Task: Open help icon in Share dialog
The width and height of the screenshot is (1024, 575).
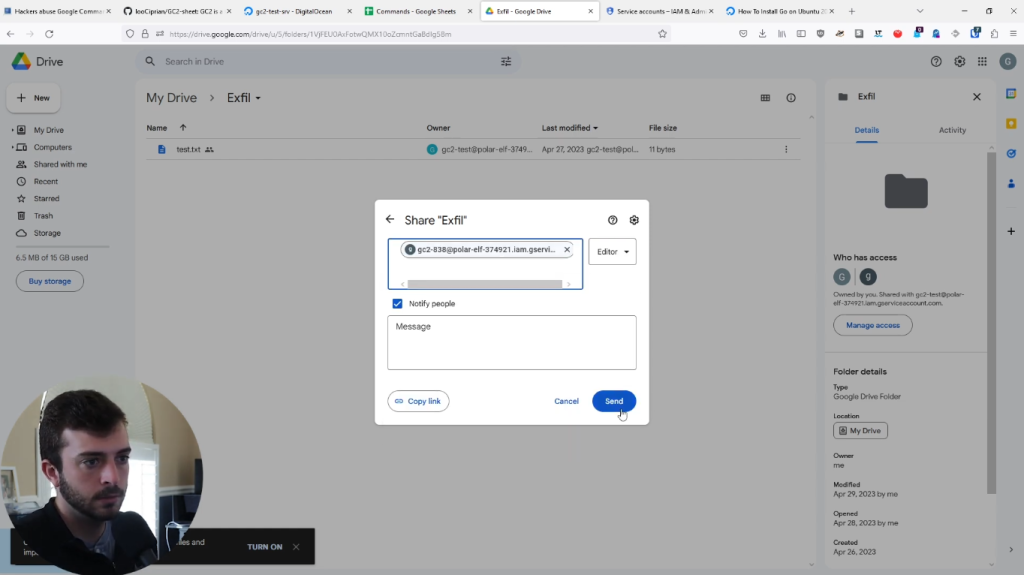Action: pos(613,220)
